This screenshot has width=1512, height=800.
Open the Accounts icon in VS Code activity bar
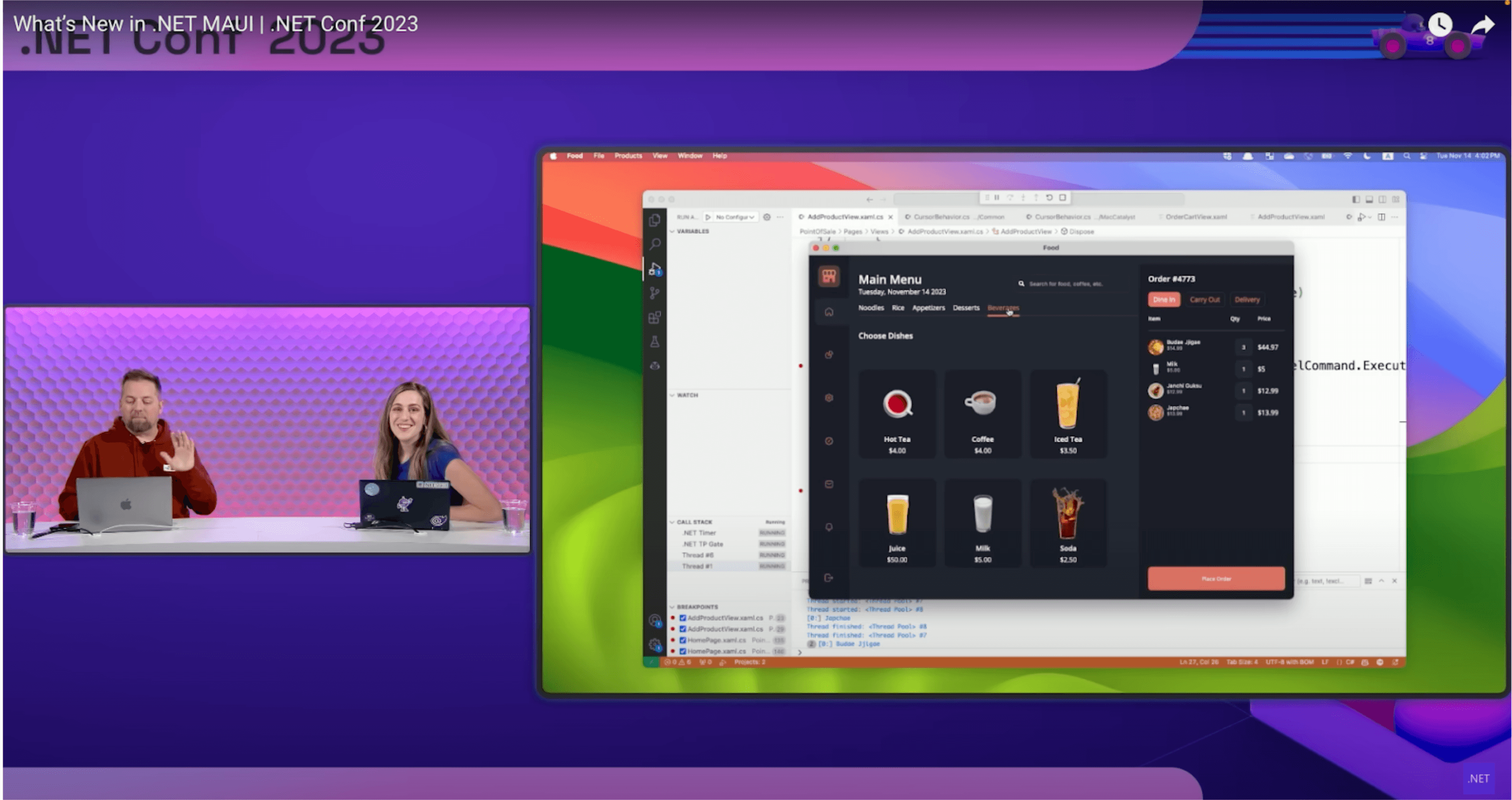pyautogui.click(x=655, y=620)
